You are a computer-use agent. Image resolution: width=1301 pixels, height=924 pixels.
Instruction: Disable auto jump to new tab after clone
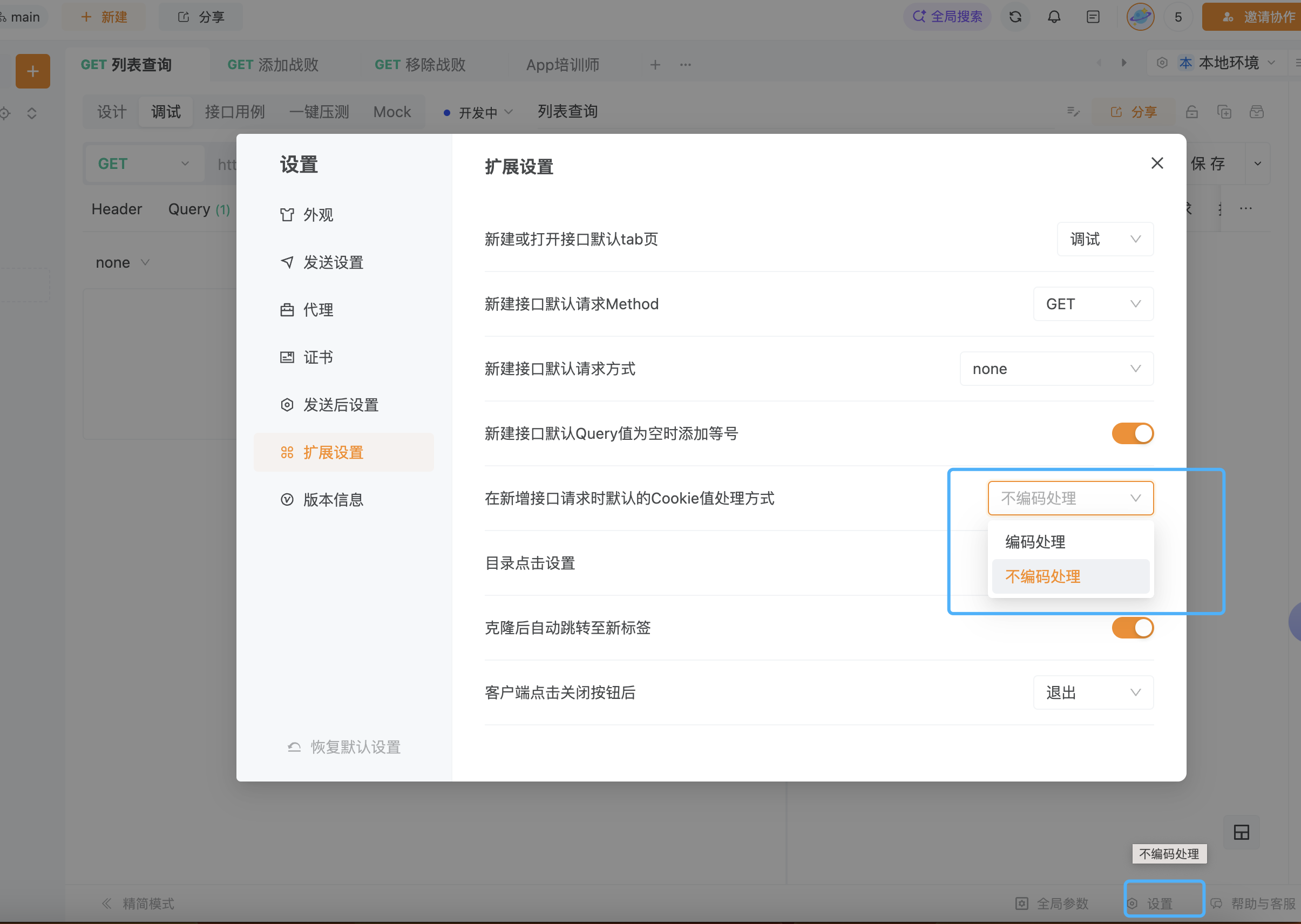coord(1133,628)
